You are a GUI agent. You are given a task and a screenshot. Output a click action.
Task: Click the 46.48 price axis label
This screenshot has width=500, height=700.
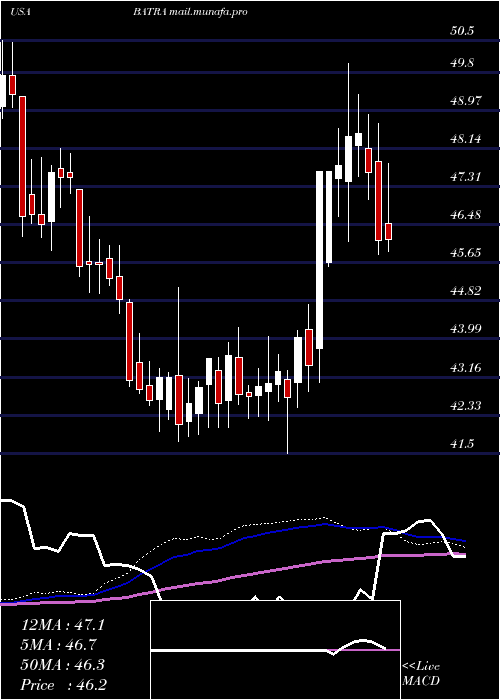point(466,215)
